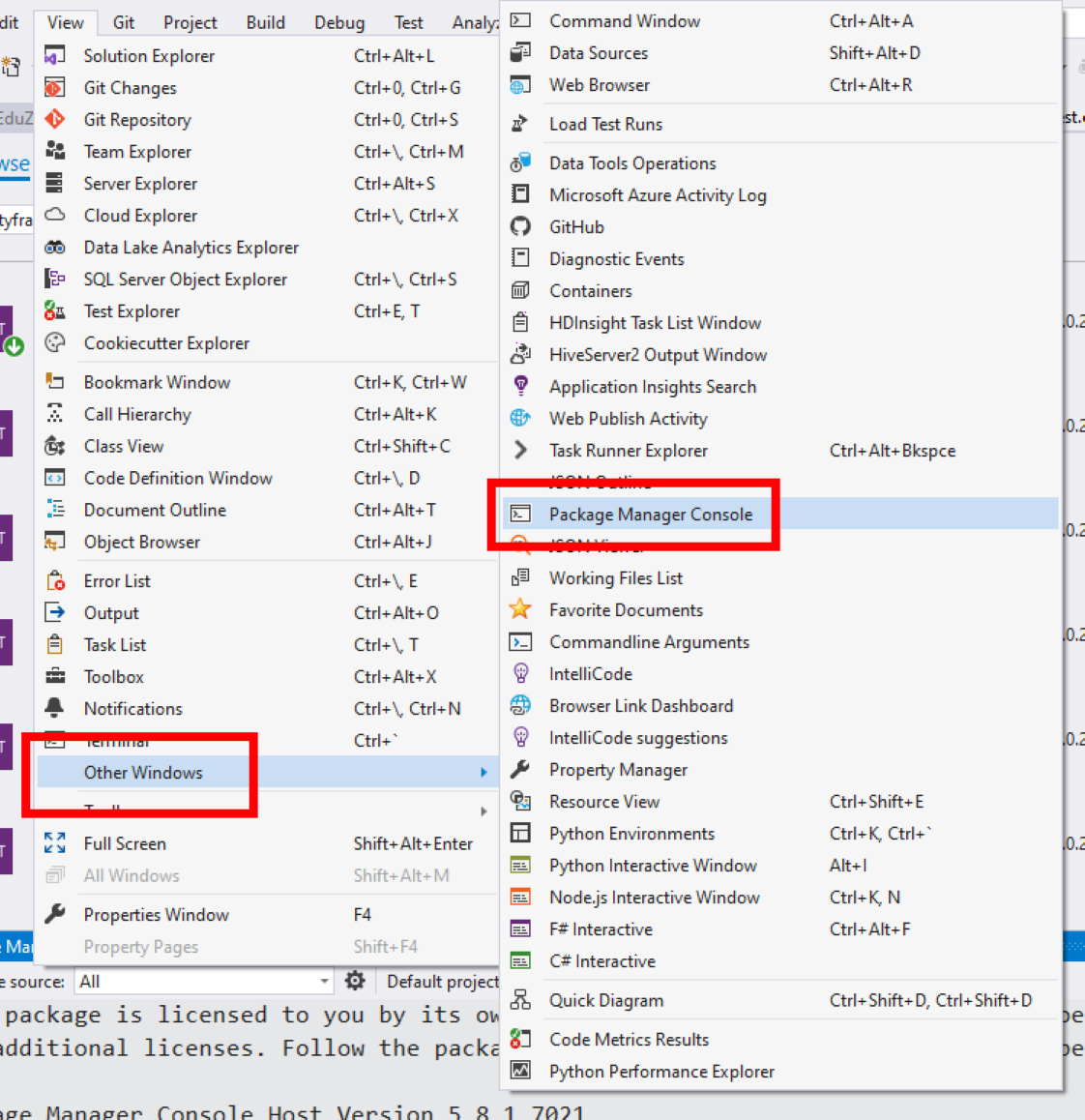The width and height of the screenshot is (1085, 1120).
Task: Open the Git menu
Action: coord(124,23)
